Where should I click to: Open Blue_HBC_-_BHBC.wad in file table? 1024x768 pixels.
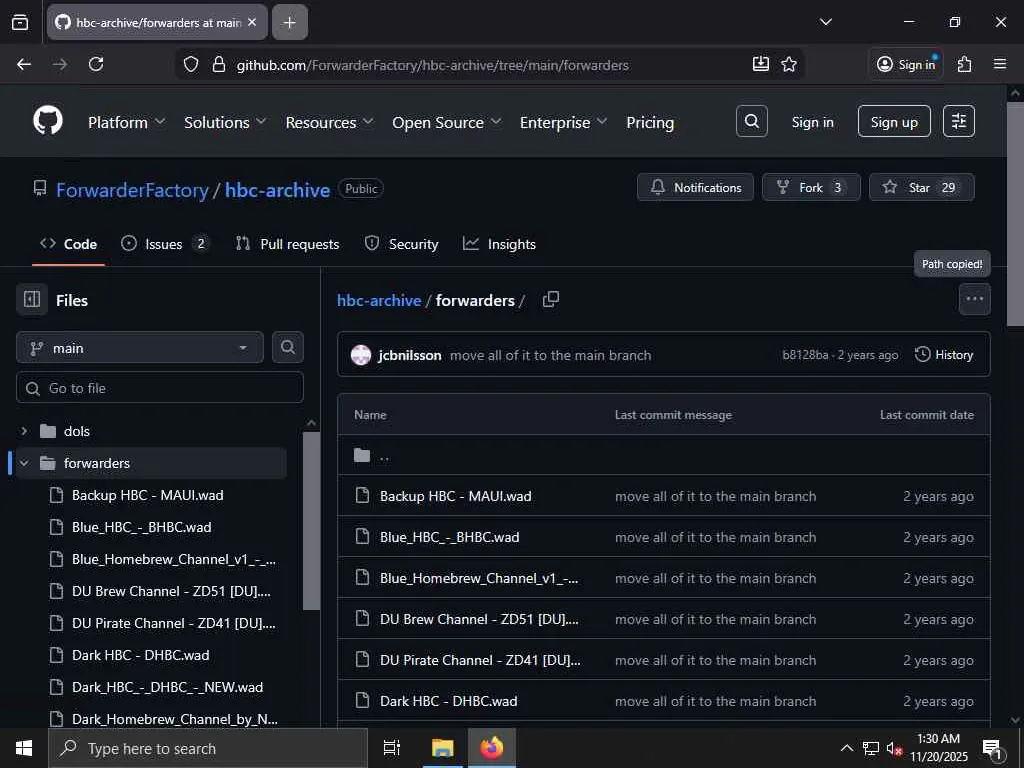(x=449, y=537)
